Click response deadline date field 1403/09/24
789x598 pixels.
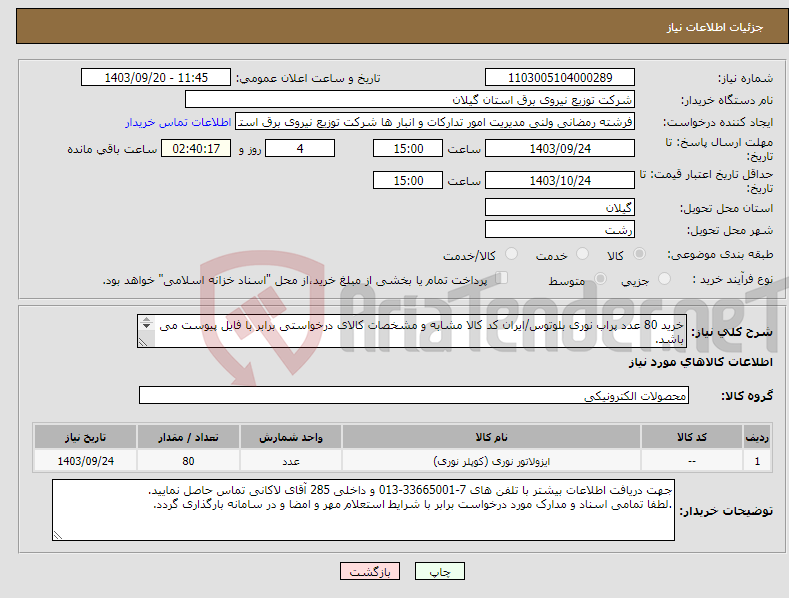tap(560, 148)
